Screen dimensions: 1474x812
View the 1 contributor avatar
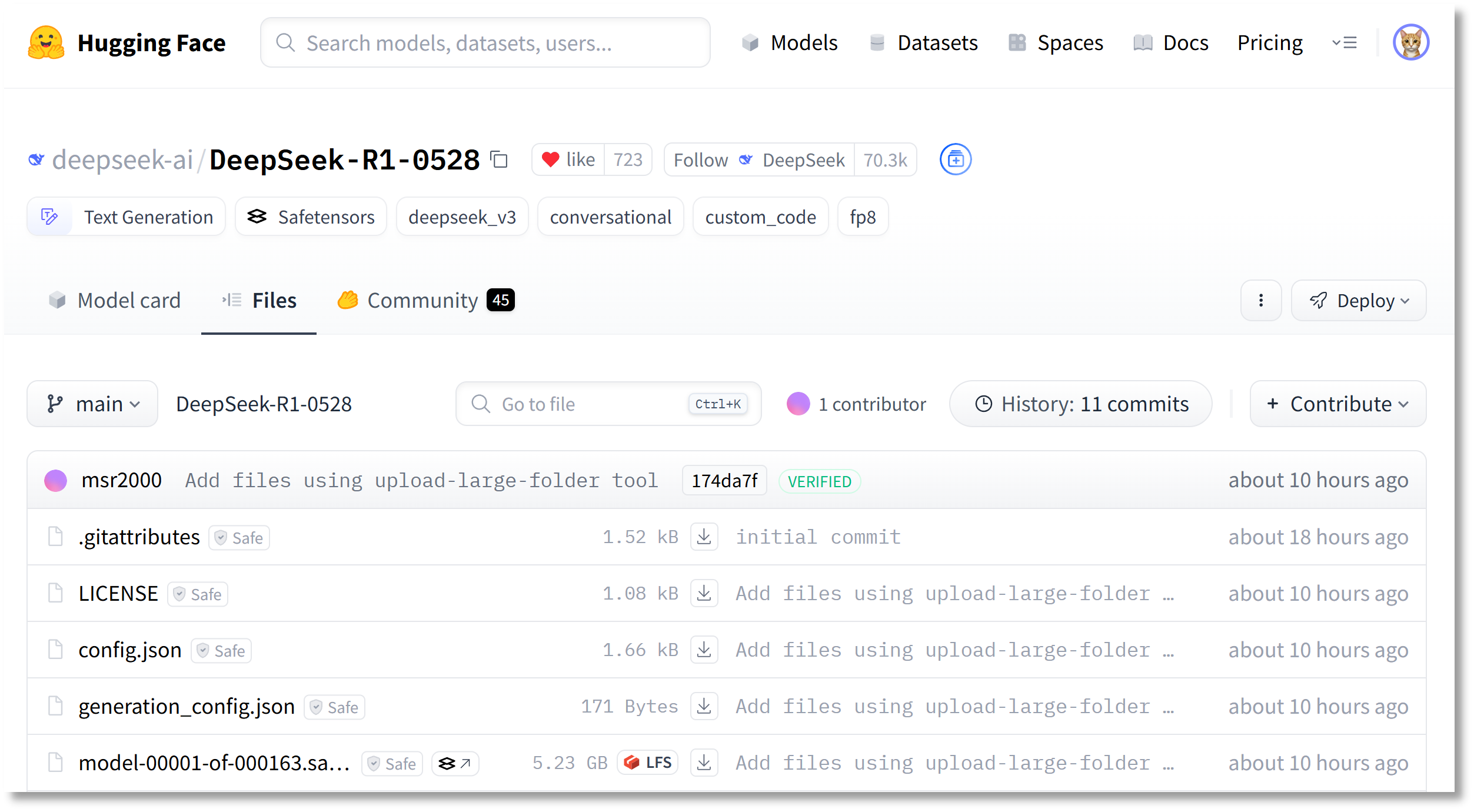click(x=798, y=404)
